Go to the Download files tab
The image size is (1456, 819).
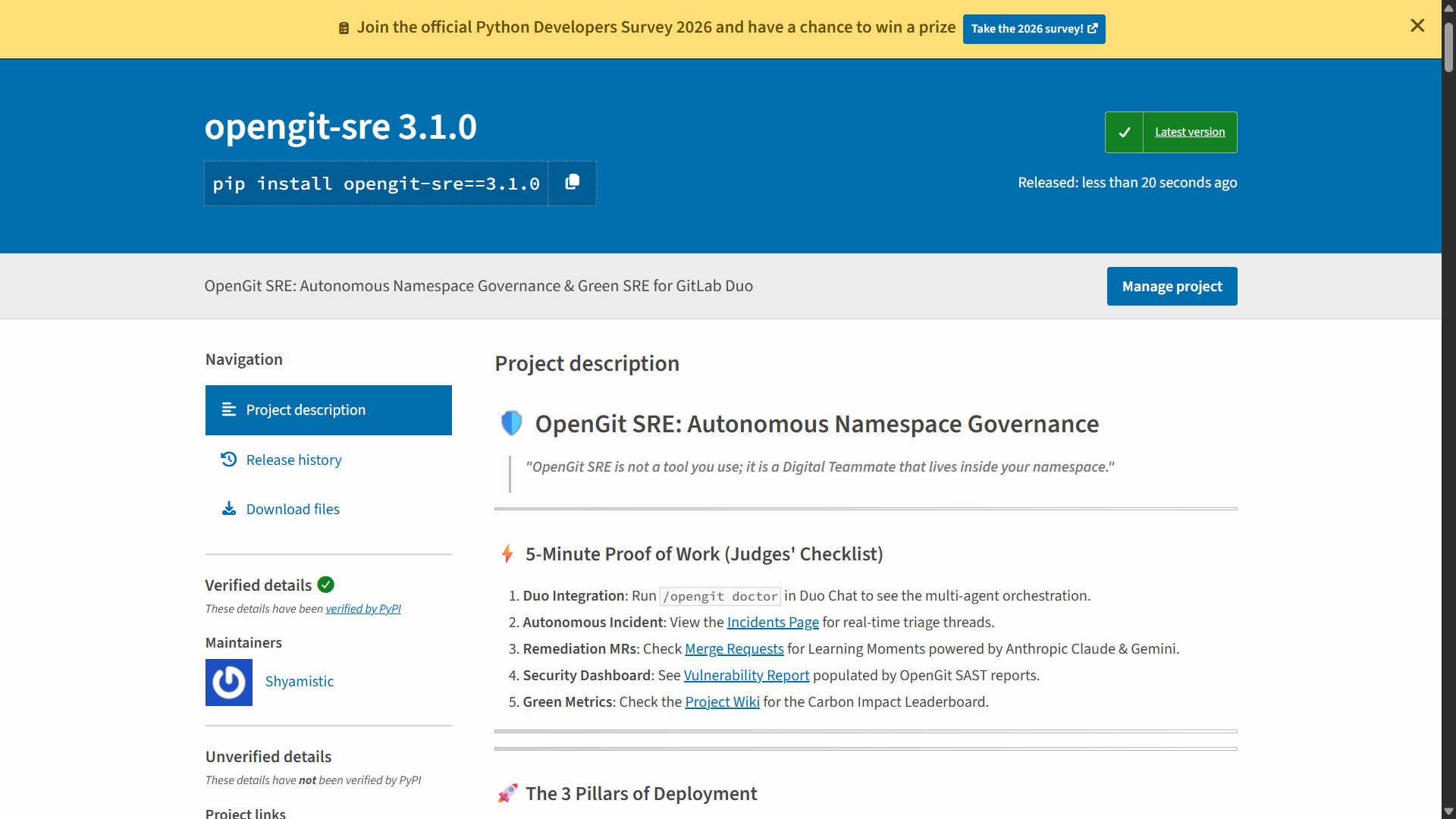click(293, 509)
